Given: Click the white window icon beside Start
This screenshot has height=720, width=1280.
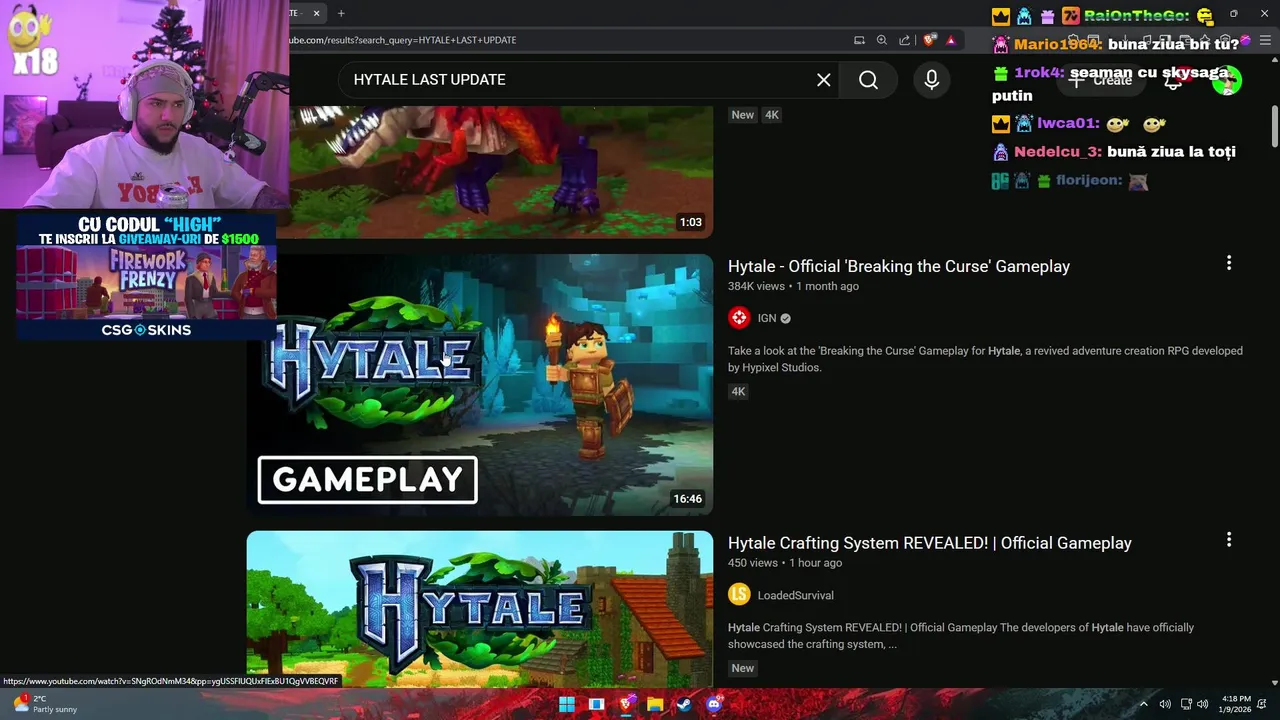Looking at the screenshot, I should (x=596, y=704).
